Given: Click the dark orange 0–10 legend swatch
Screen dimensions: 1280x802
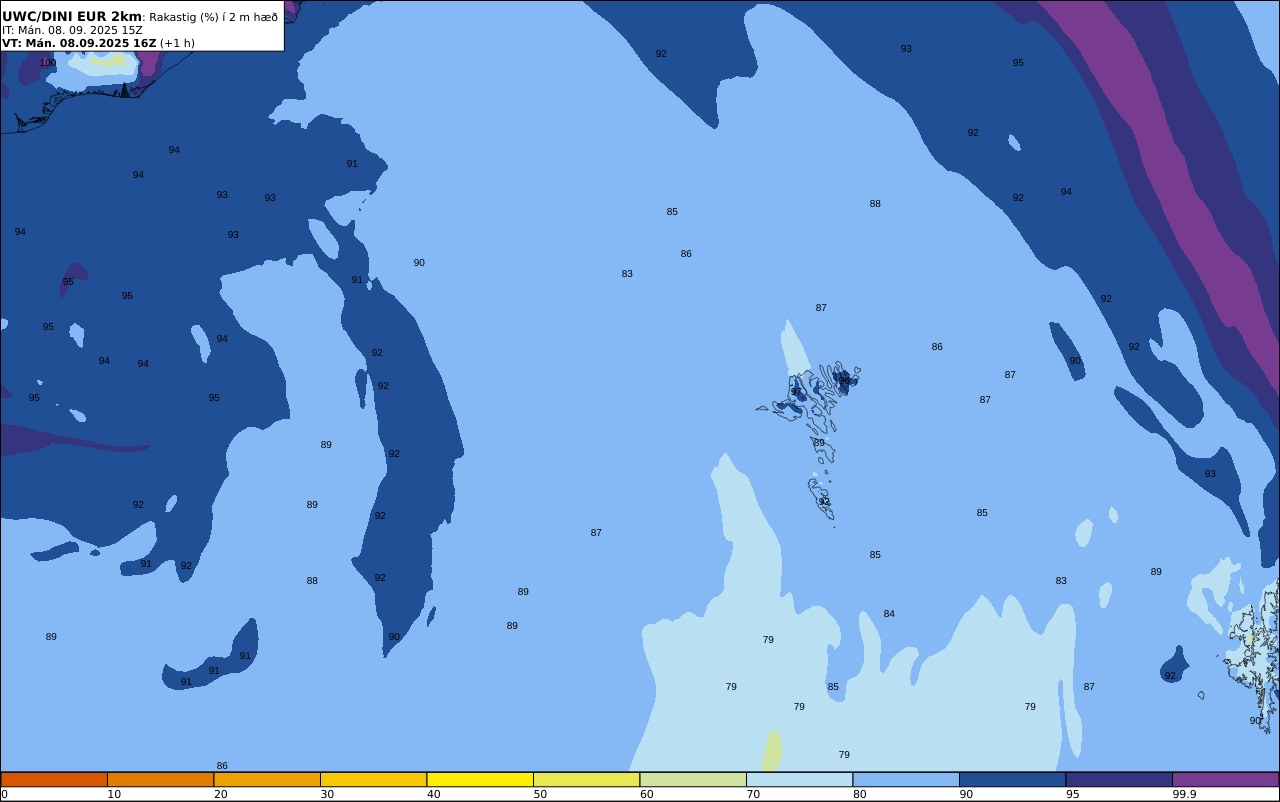Looking at the screenshot, I should 54,779.
